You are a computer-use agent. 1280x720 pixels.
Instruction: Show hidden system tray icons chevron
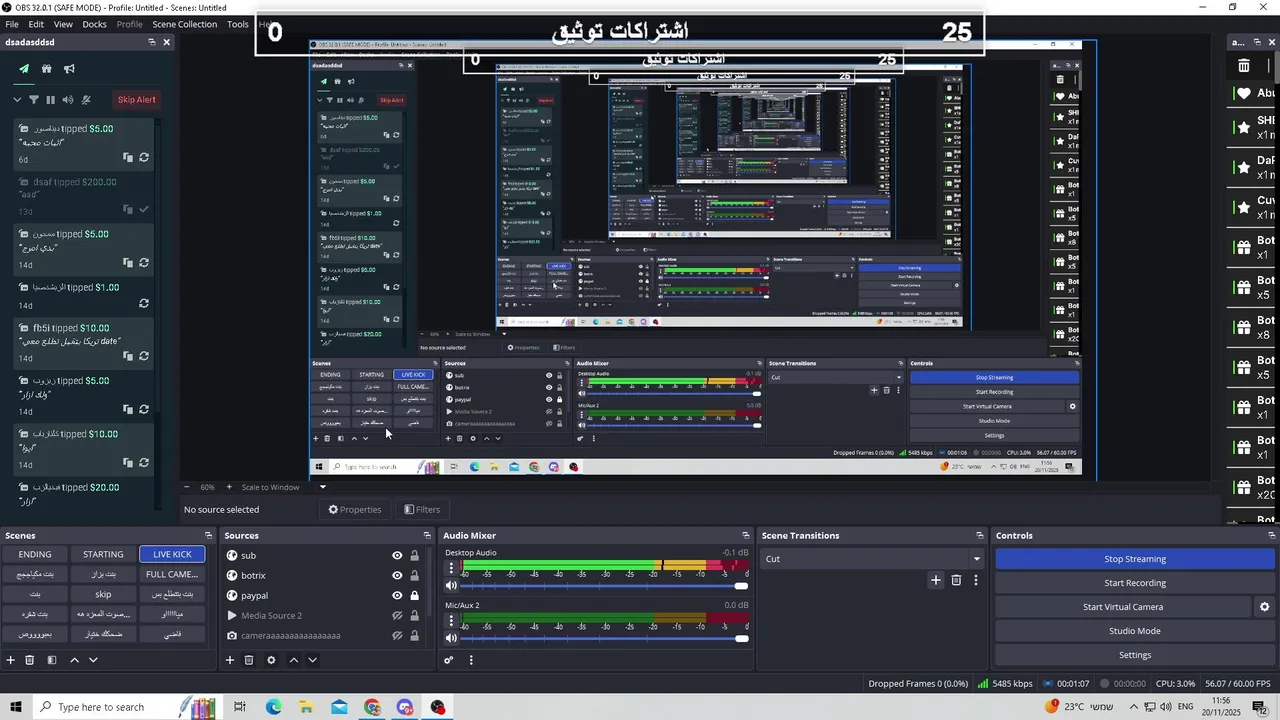pyautogui.click(x=1133, y=707)
